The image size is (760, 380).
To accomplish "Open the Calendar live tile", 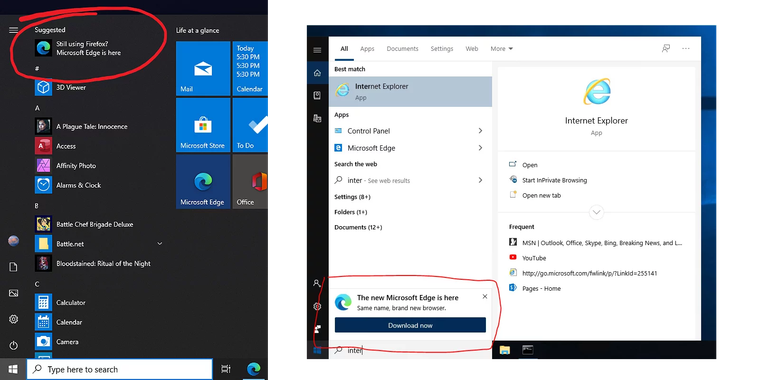I will 250,68.
